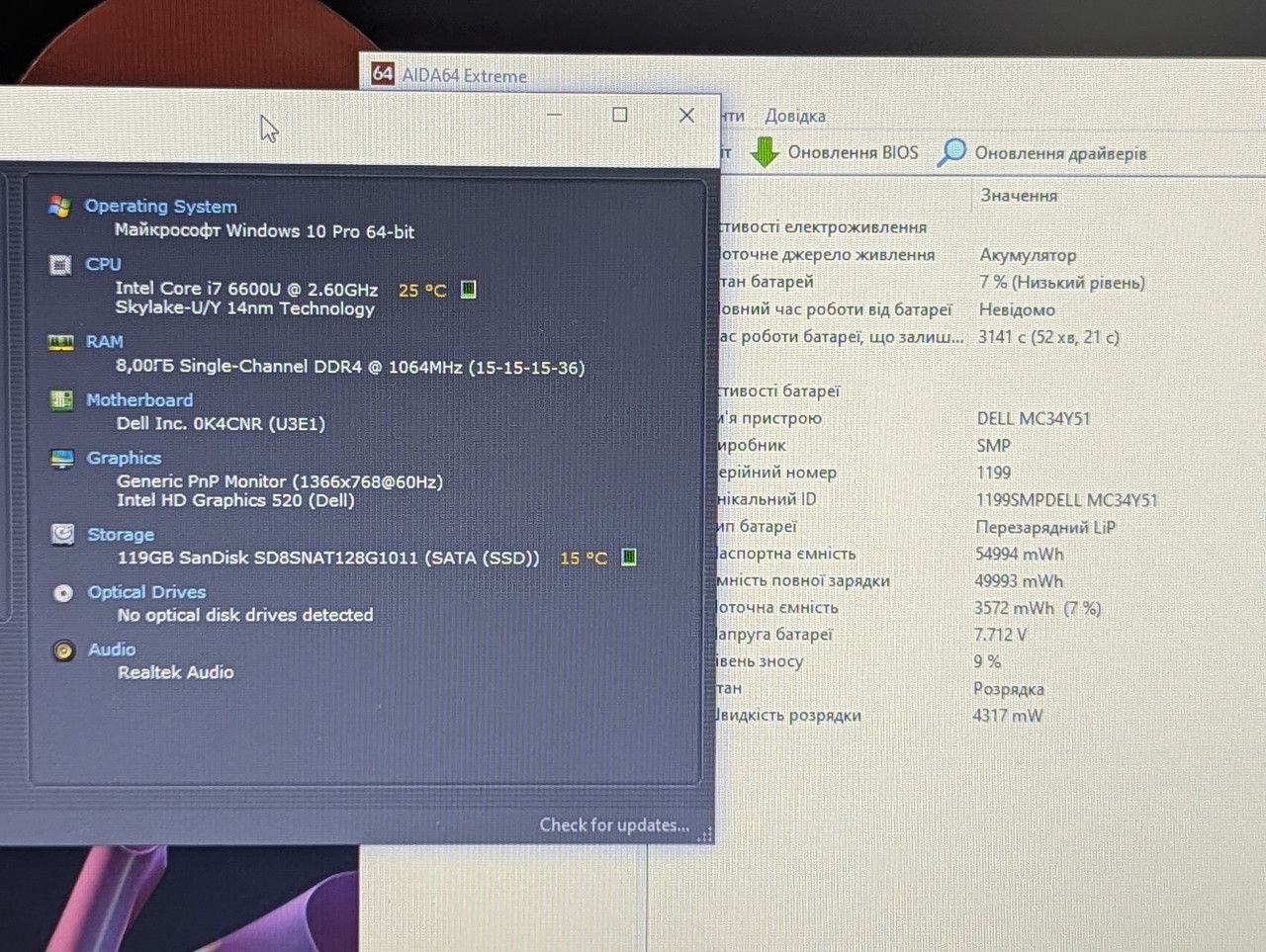Click the CPU temperature indicator icon
Image resolution: width=1266 pixels, height=952 pixels.
click(469, 290)
